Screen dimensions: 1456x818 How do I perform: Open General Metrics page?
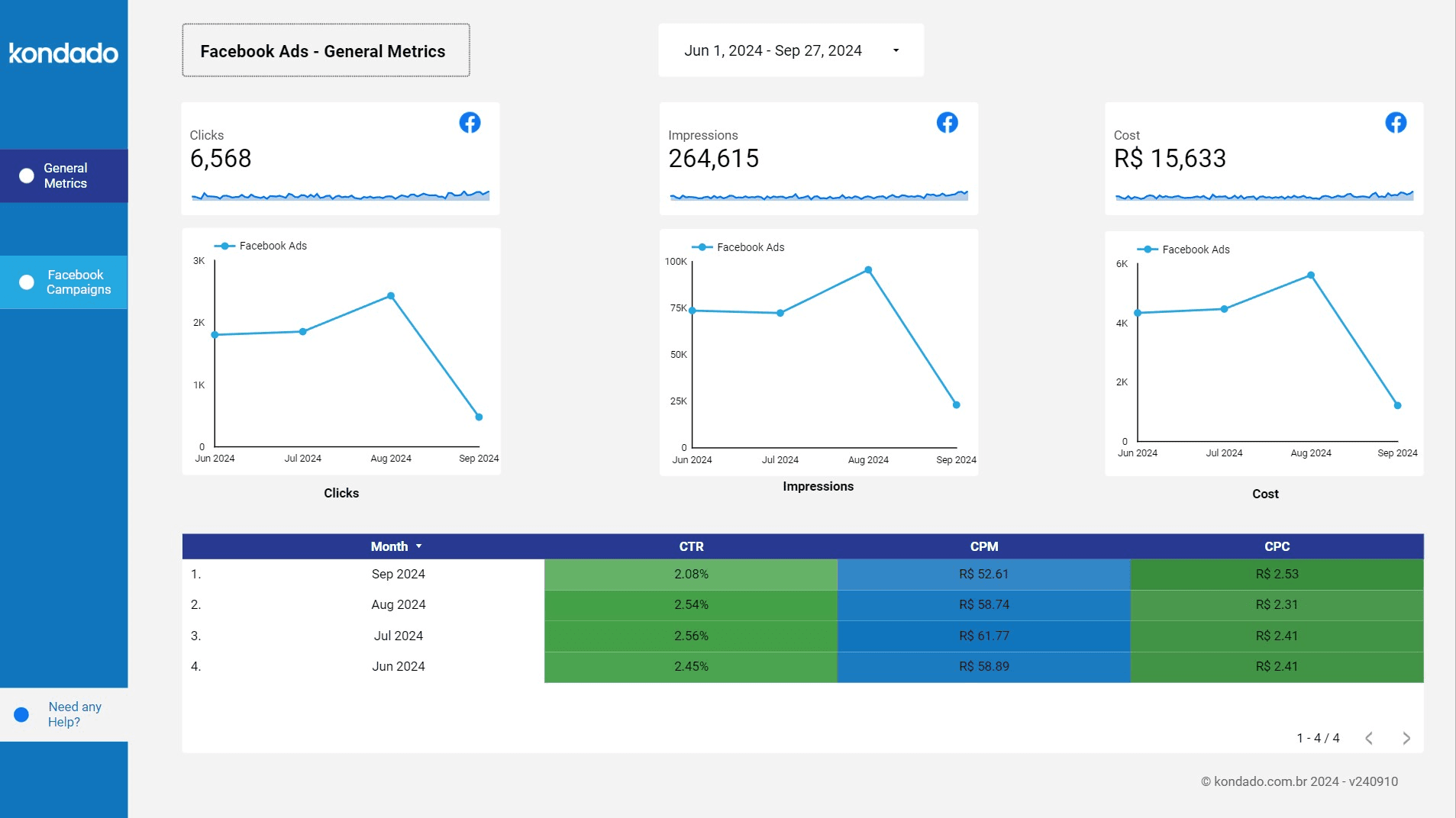(65, 176)
